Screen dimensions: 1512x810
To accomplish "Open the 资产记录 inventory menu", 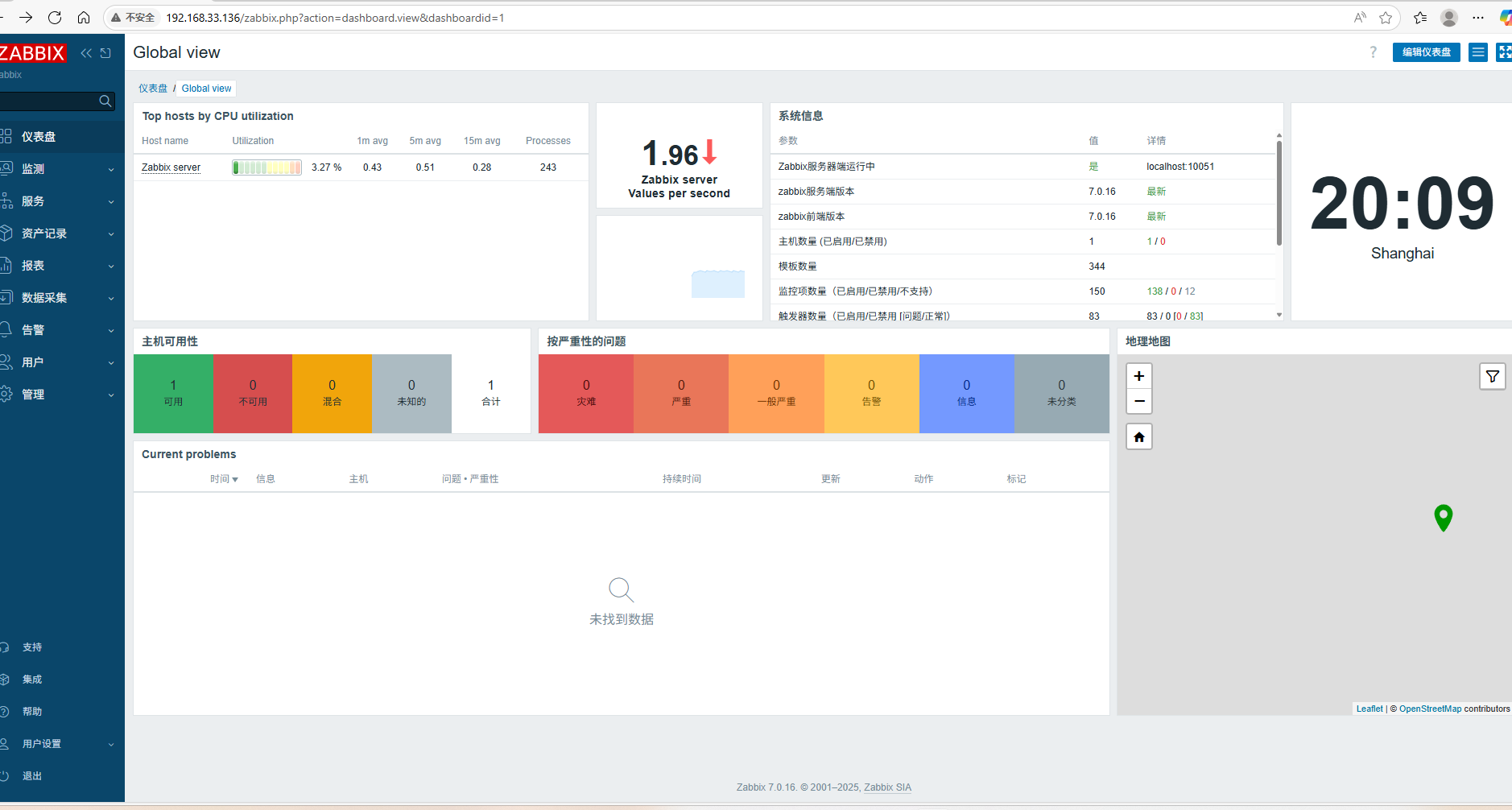I will click(62, 233).
